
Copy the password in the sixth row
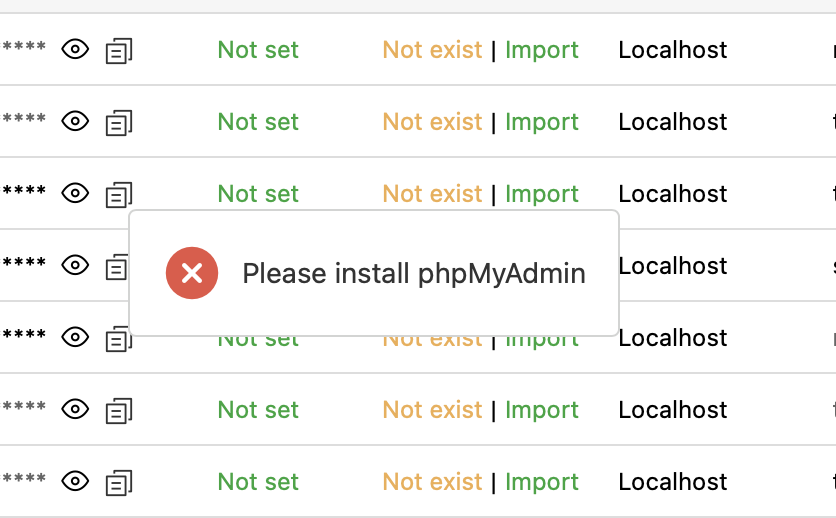click(120, 410)
